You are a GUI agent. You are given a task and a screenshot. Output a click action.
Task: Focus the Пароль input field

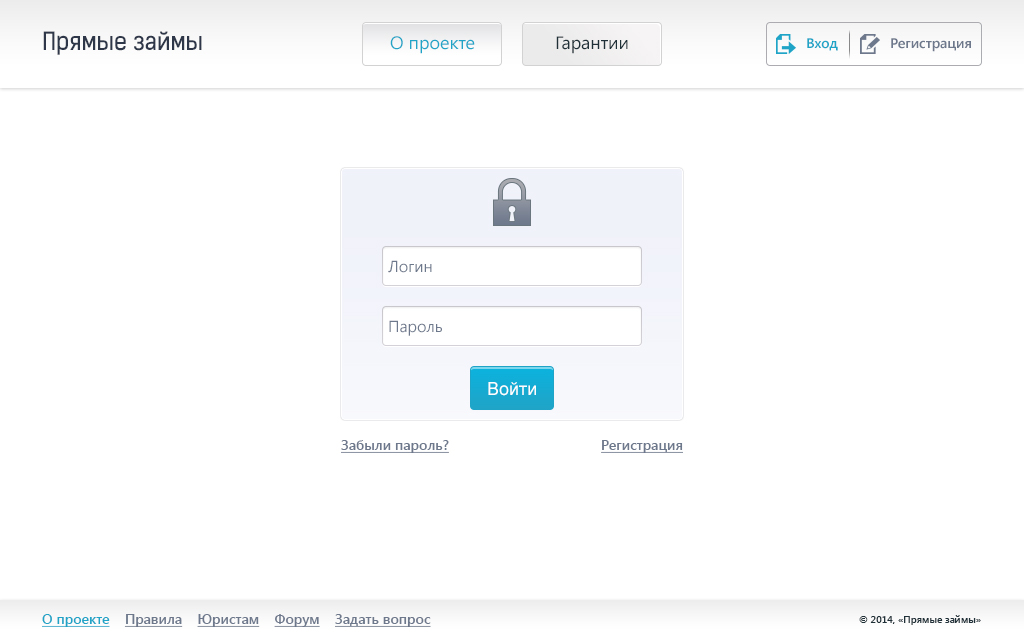(x=512, y=326)
